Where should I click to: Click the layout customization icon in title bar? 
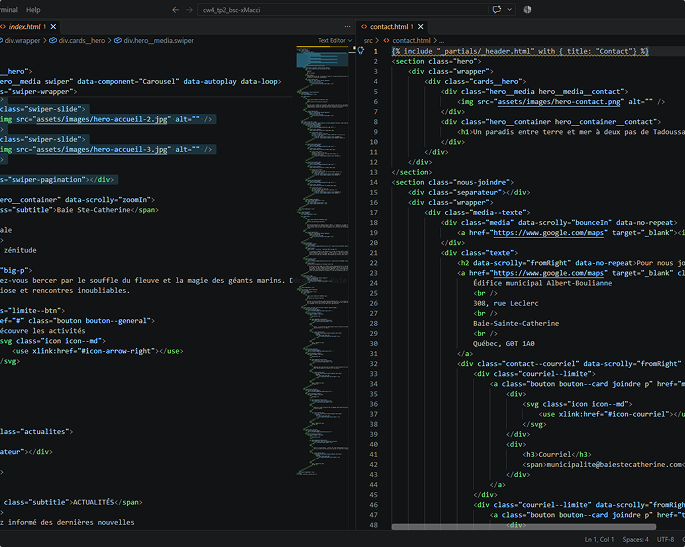(x=527, y=10)
